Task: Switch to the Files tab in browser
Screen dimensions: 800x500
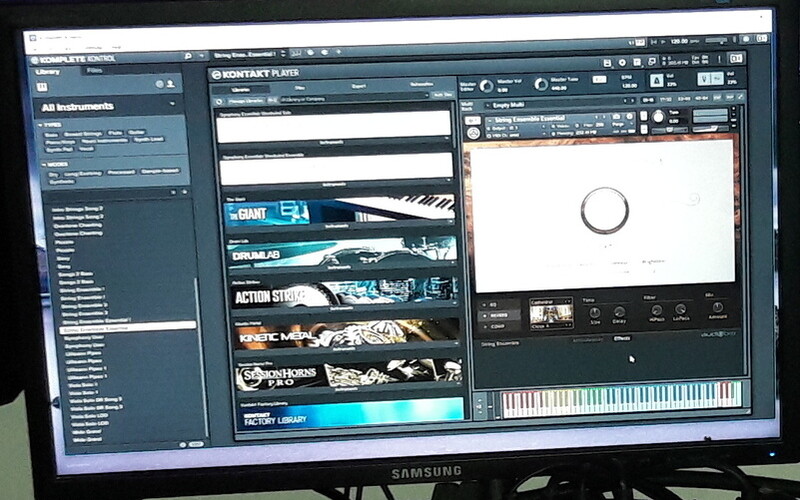Action: (x=94, y=71)
